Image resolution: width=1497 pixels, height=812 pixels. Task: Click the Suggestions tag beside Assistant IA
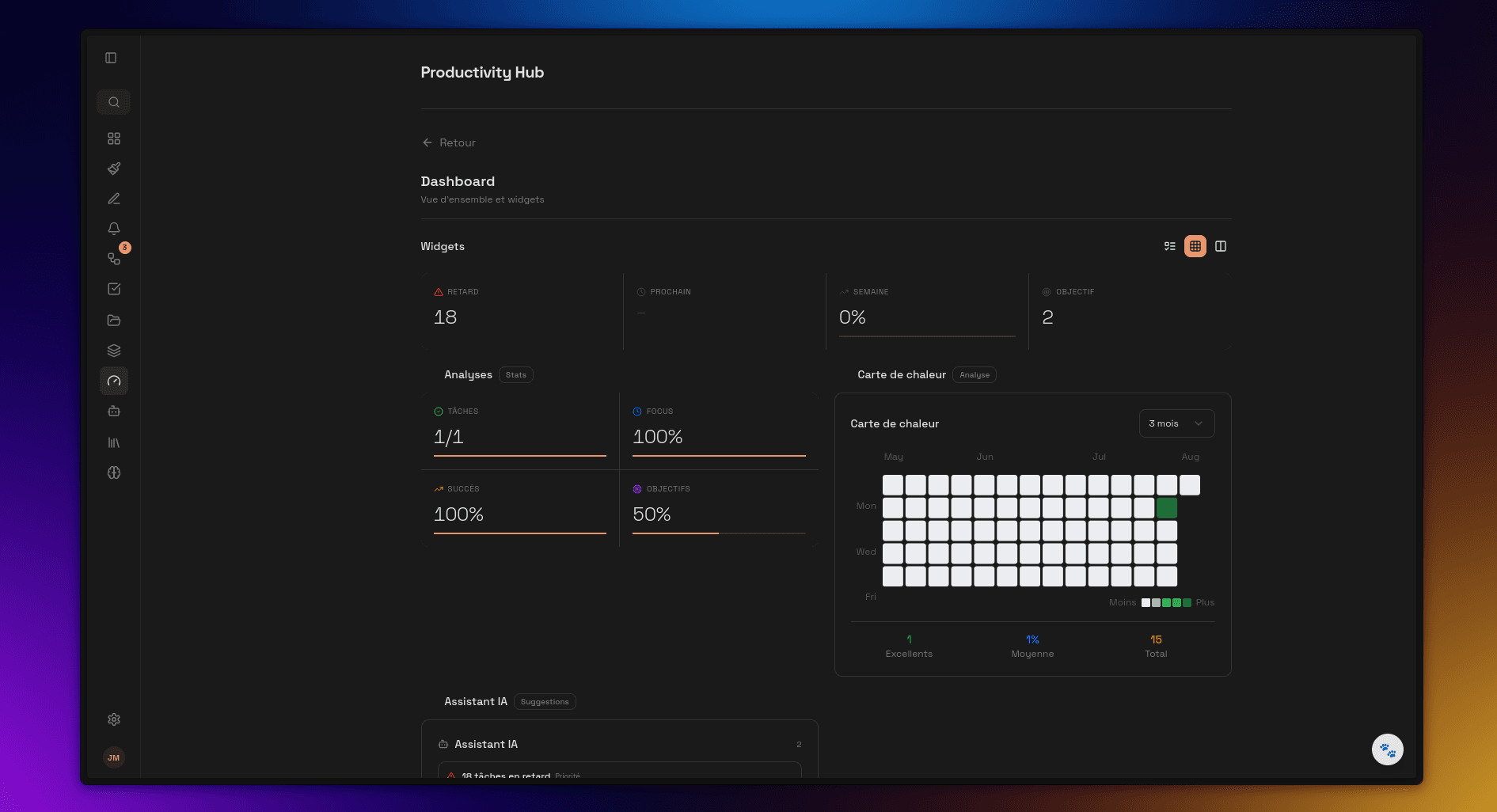pos(545,702)
